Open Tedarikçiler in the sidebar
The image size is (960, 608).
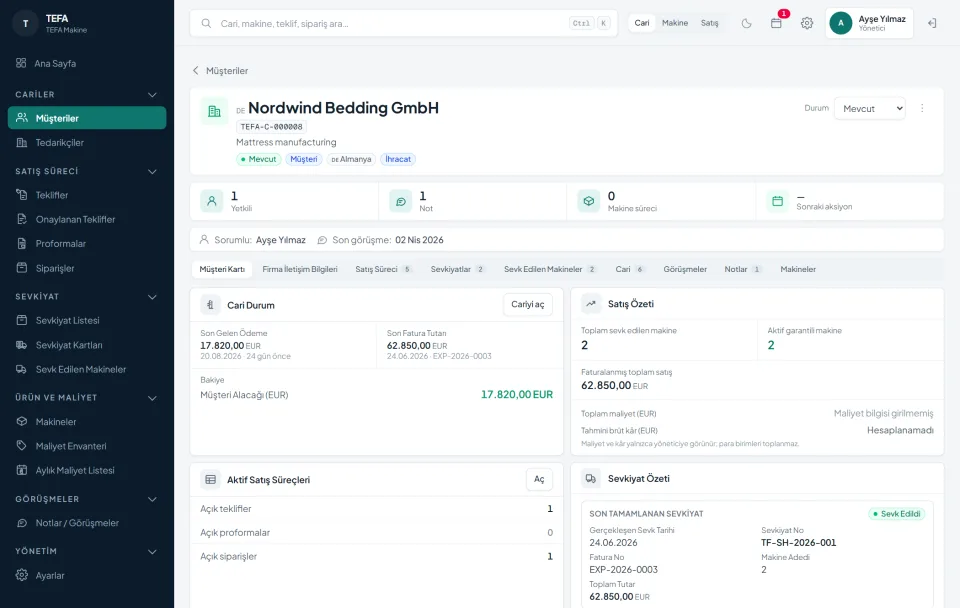click(87, 143)
